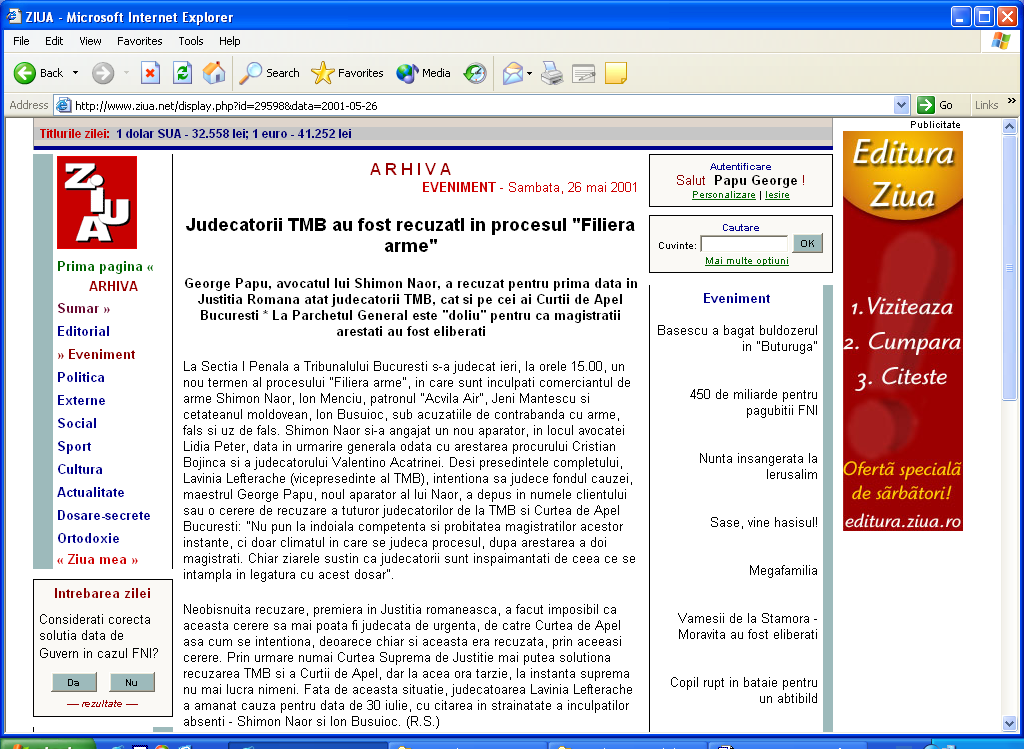Click the vertical scrollbar down arrow
The width and height of the screenshot is (1028, 749).
click(1010, 723)
